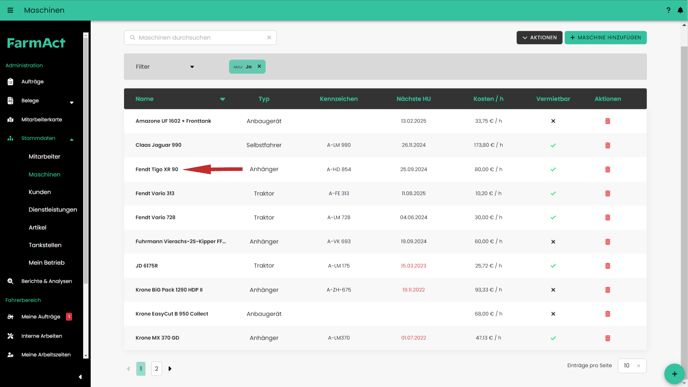Delete the Krone EasyCut B 950 Collect machine
Viewport: 688px width, 387px height.
(x=608, y=314)
